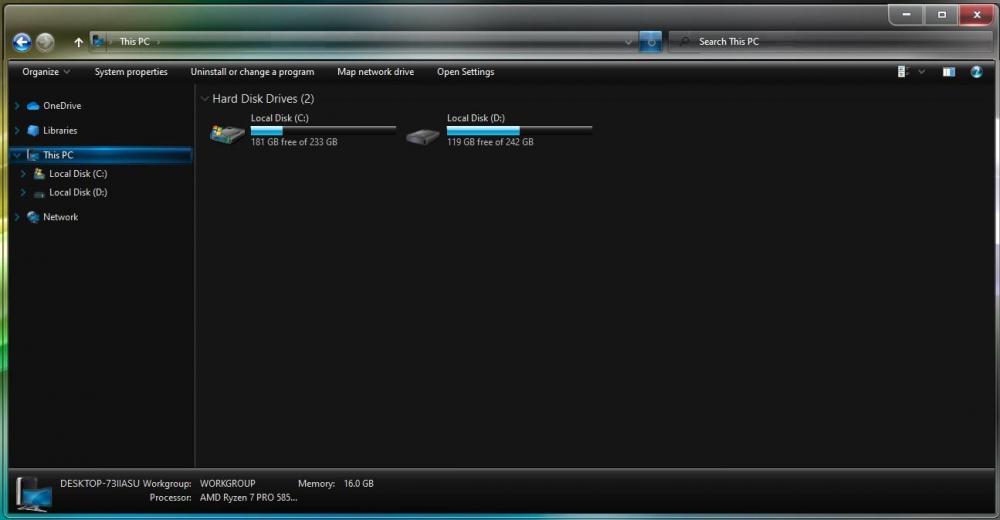Open the address bar history dropdown

click(628, 42)
